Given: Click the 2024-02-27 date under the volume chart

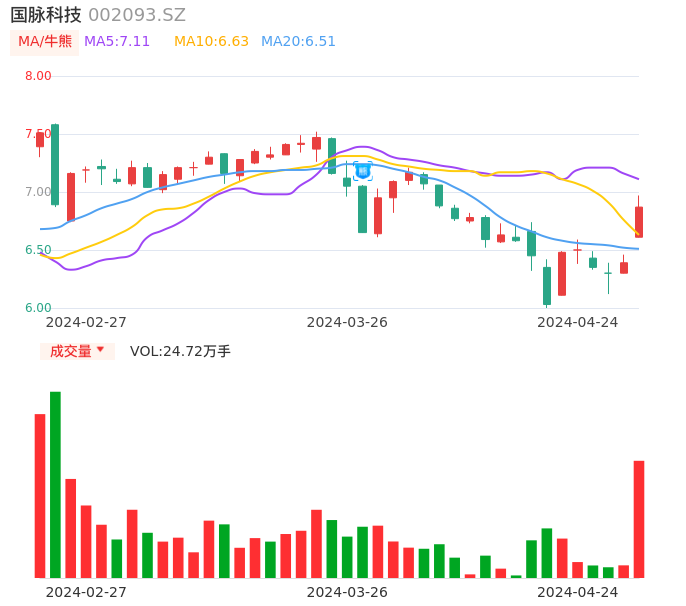Looking at the screenshot, I should 86,592.
